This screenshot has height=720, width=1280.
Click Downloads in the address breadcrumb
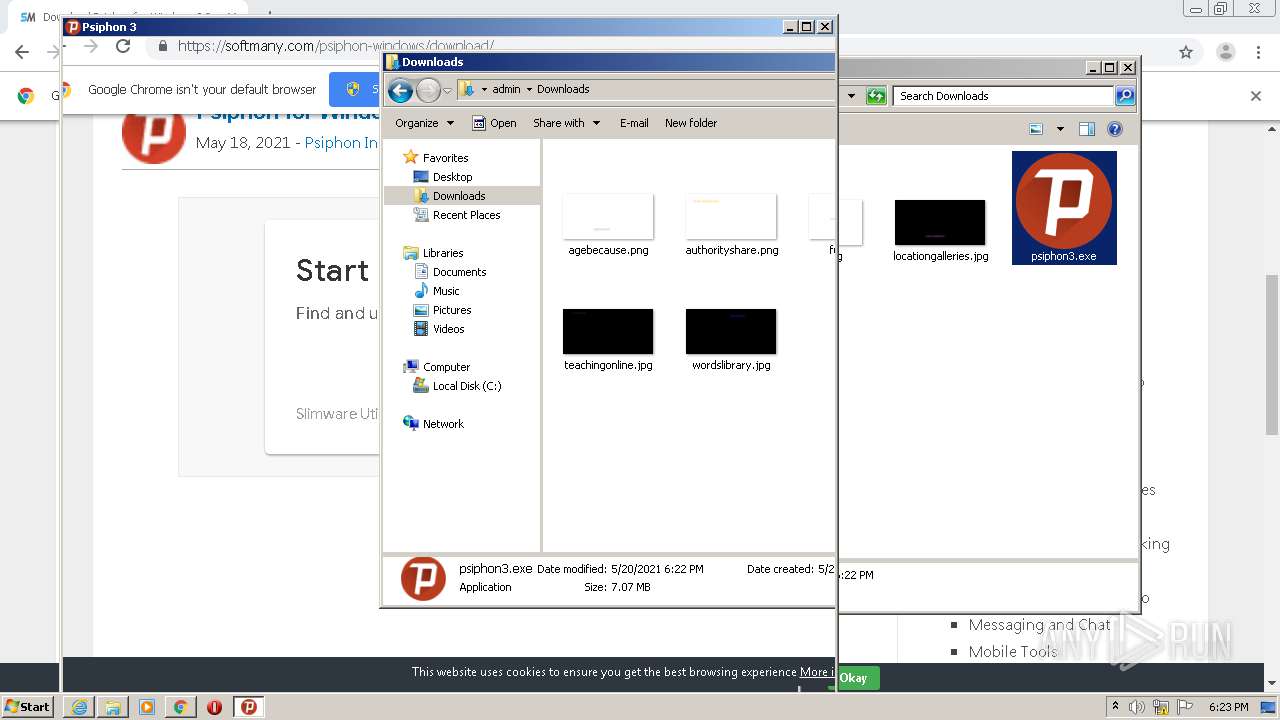coord(563,89)
